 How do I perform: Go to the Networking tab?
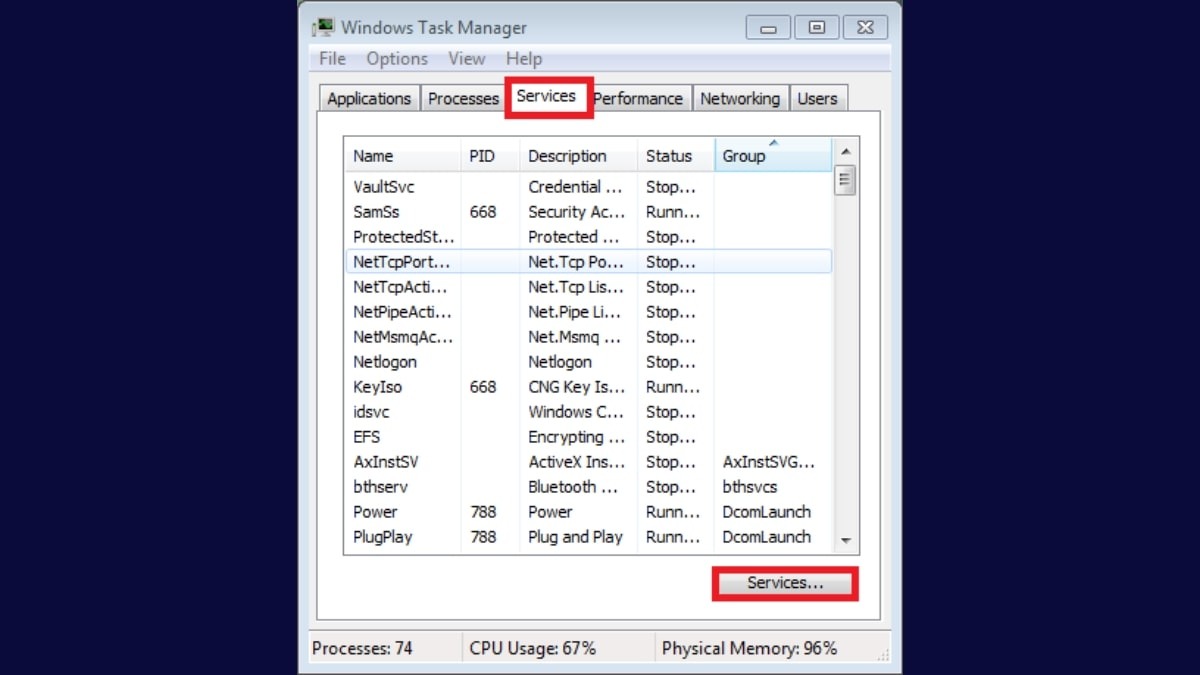(740, 98)
